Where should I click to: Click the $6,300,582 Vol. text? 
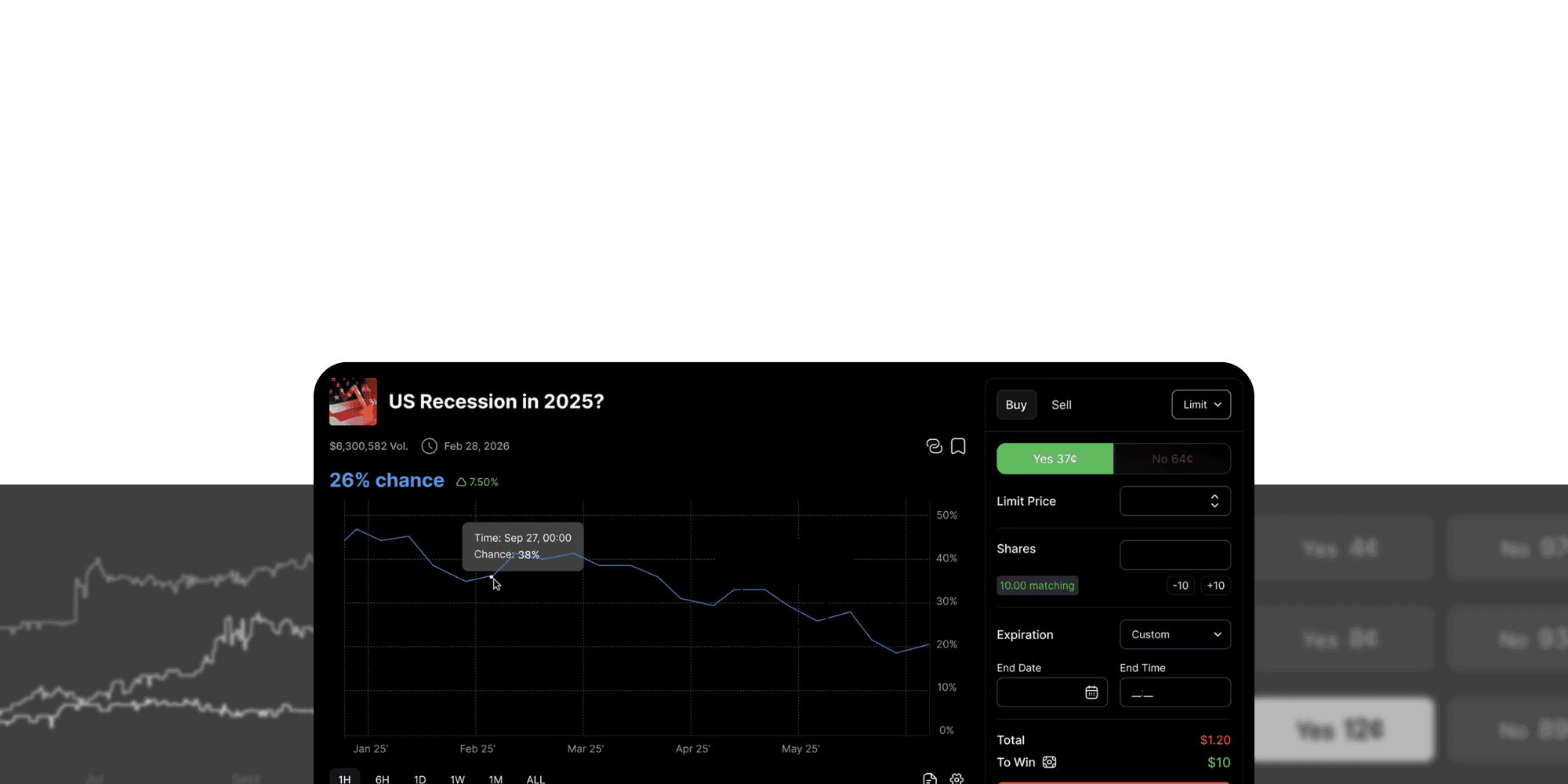coord(368,446)
